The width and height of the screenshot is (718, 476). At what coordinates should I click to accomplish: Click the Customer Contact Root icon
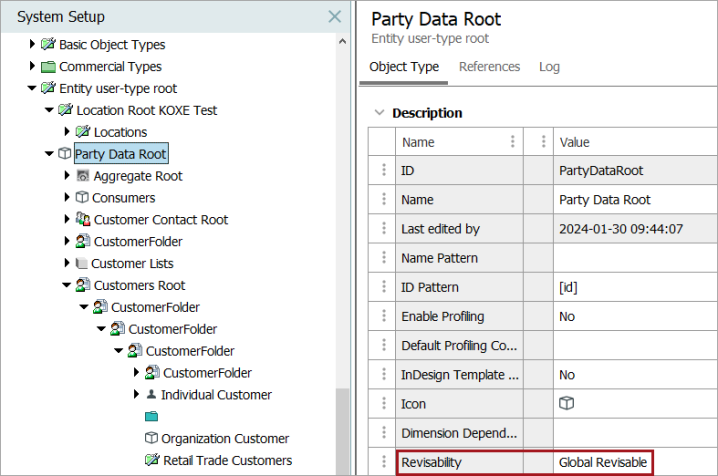pos(83,219)
